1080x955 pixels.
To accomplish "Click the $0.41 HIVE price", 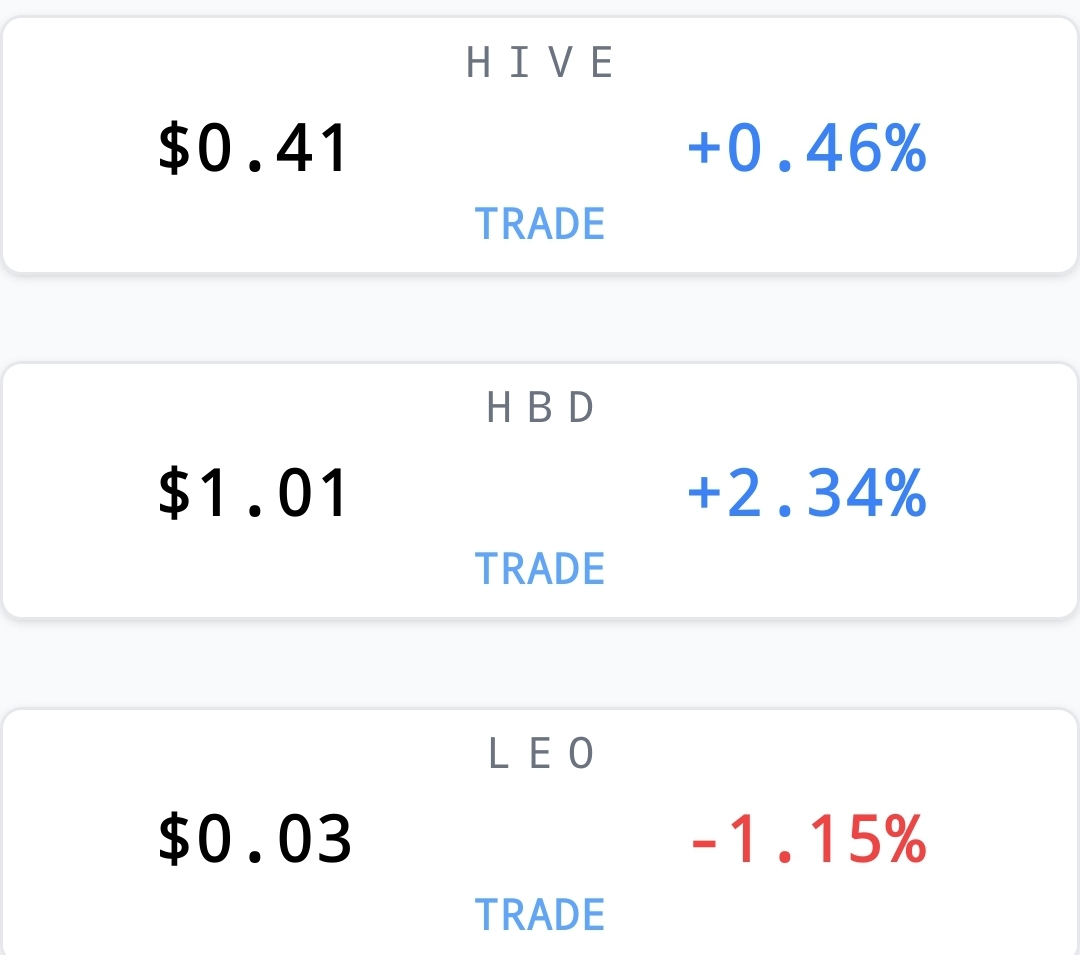I will (x=253, y=148).
